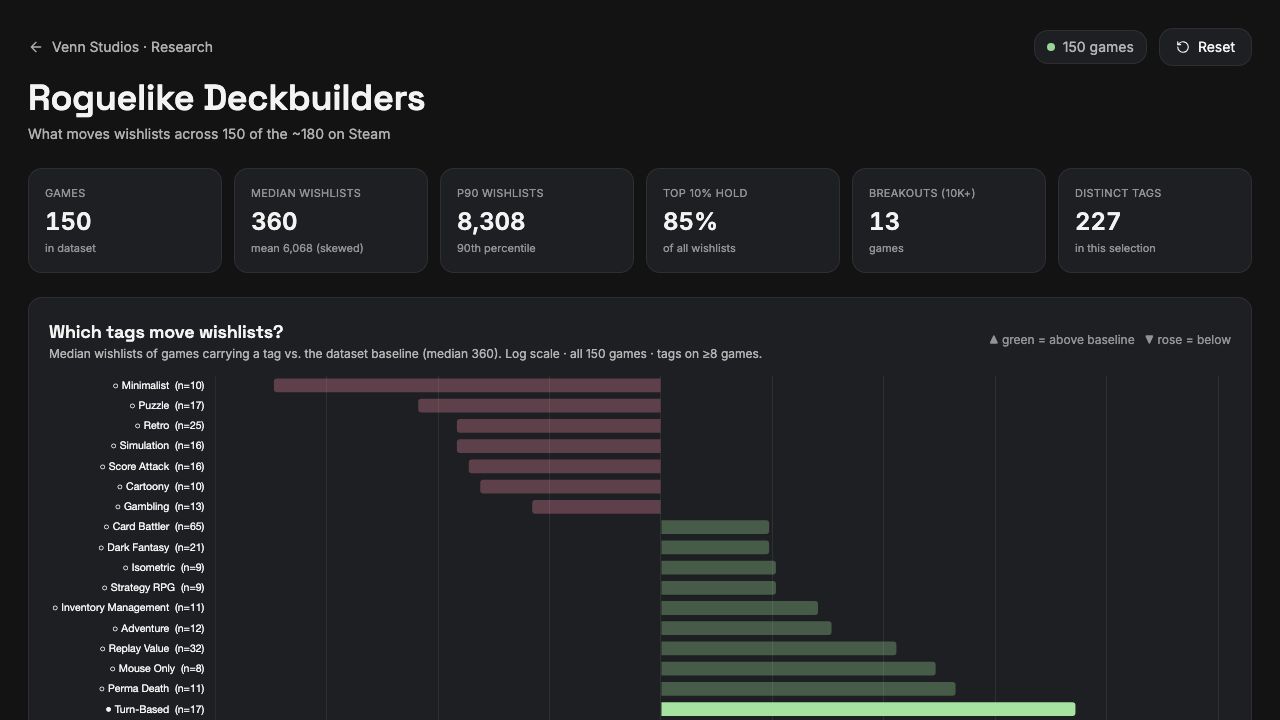Click the Replay Value green bar
The image size is (1280, 720).
[778, 648]
